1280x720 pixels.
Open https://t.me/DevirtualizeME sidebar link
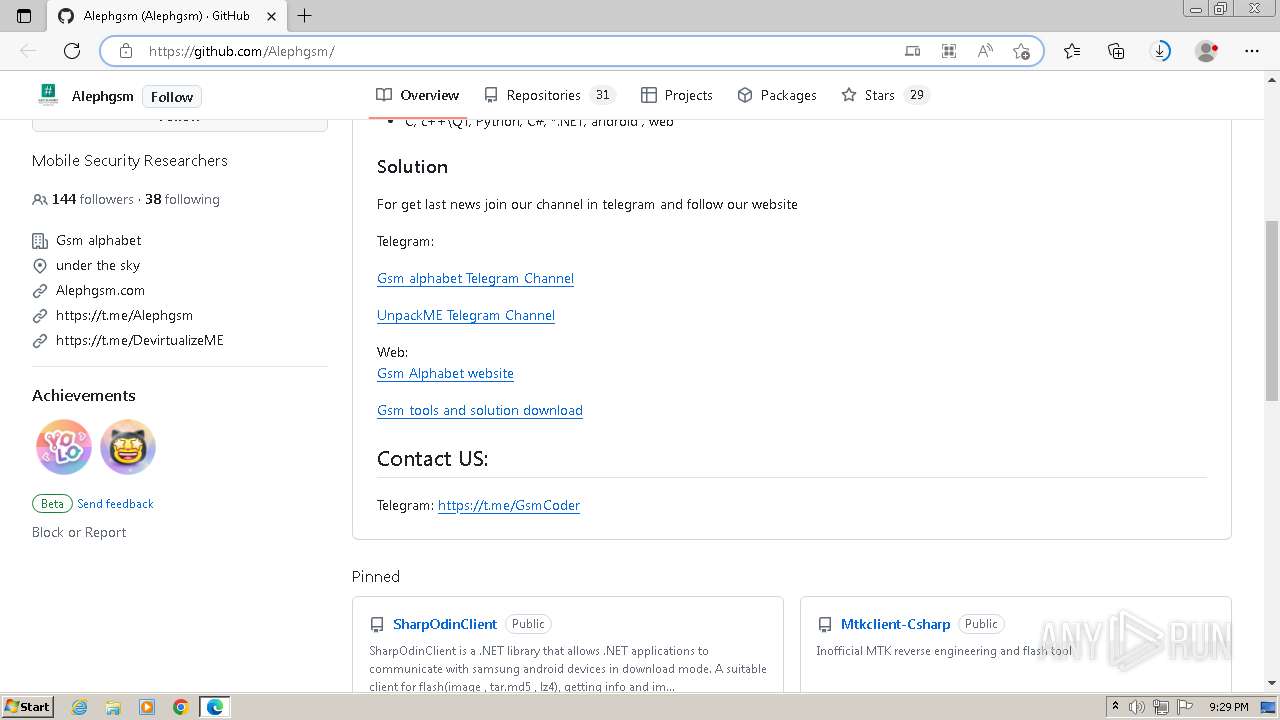tap(140, 340)
